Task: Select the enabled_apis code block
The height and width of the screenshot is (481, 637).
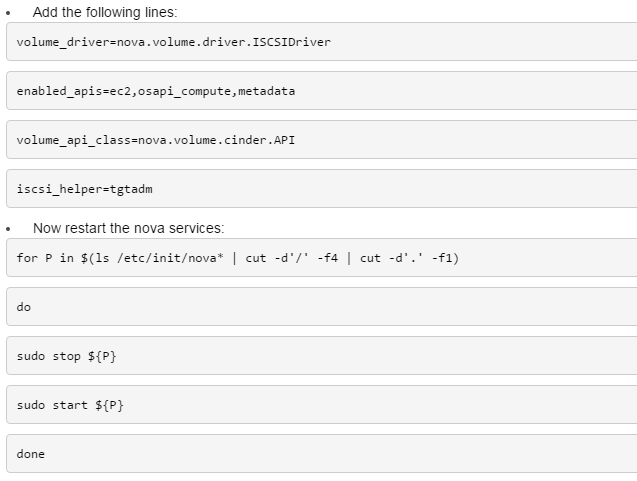Action: click(321, 91)
